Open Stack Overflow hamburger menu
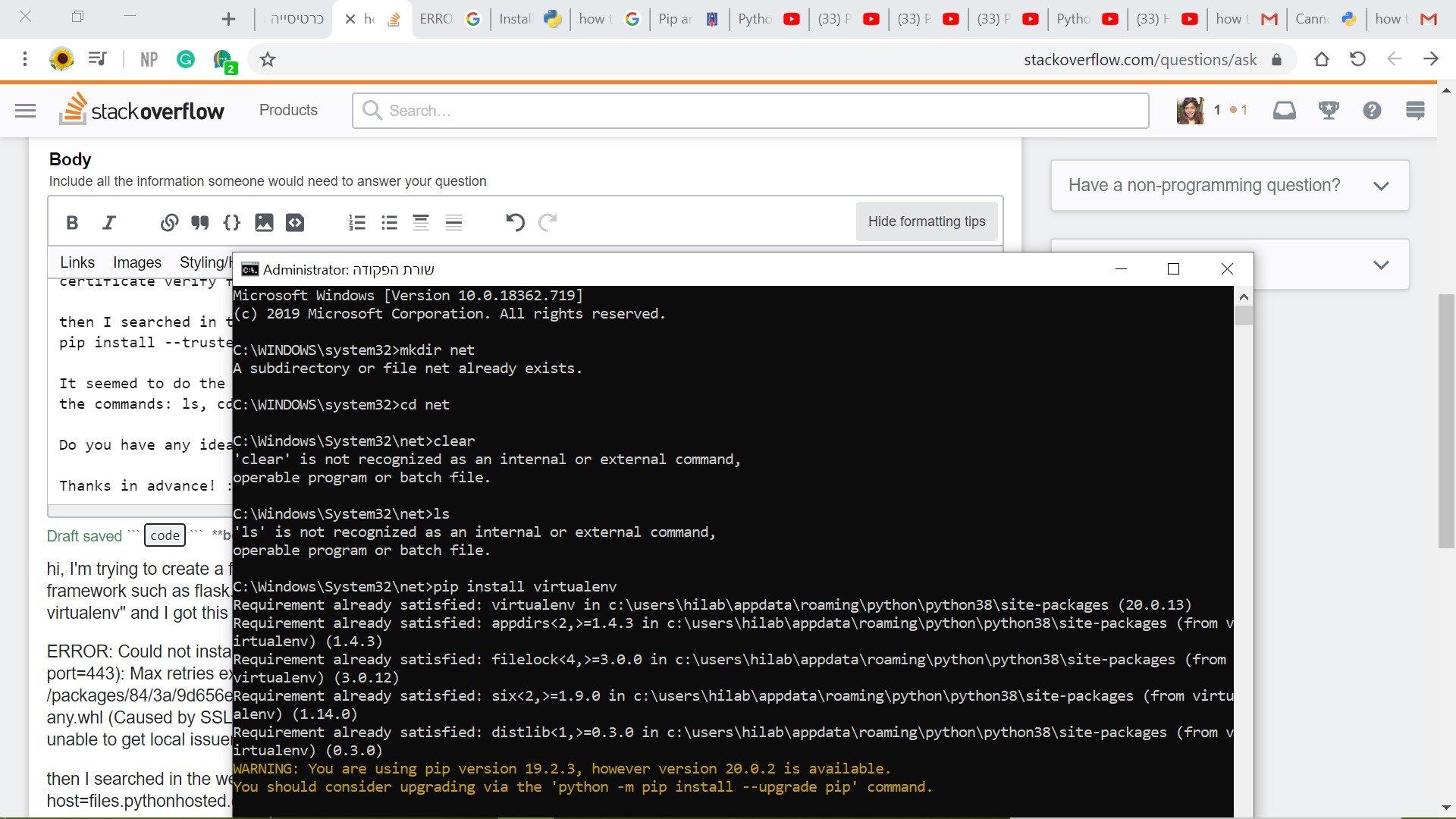1456x819 pixels. tap(25, 111)
